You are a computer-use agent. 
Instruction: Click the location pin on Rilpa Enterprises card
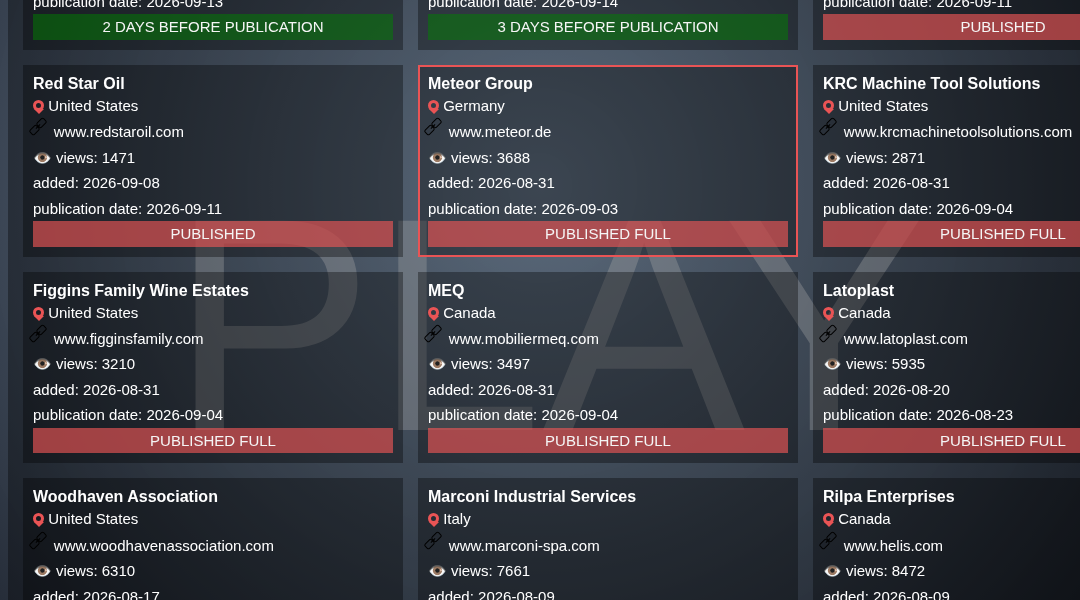click(829, 520)
